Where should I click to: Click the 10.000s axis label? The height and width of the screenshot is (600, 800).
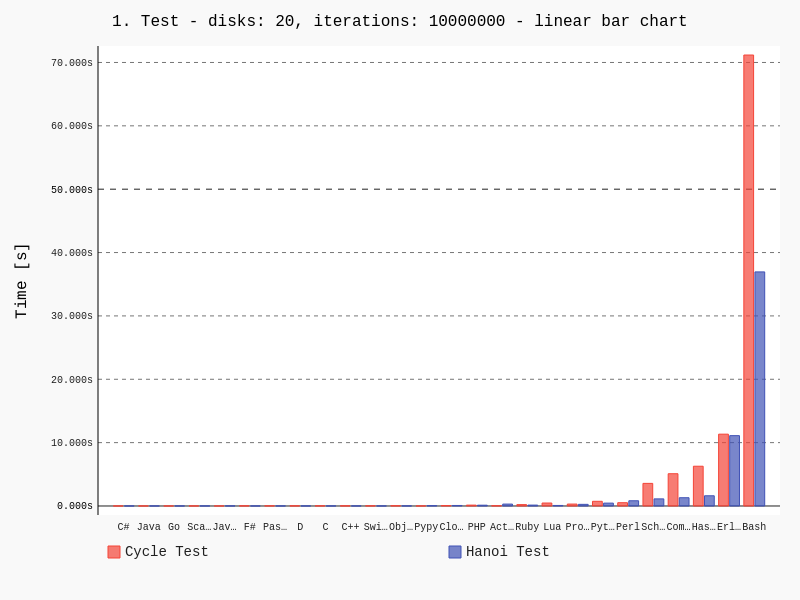pyautogui.click(x=71, y=443)
